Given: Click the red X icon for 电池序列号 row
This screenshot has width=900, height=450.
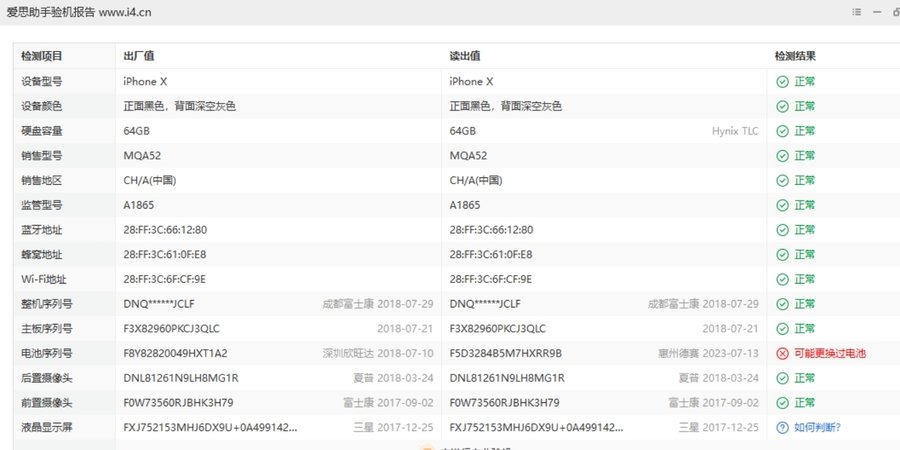Looking at the screenshot, I should [x=782, y=353].
